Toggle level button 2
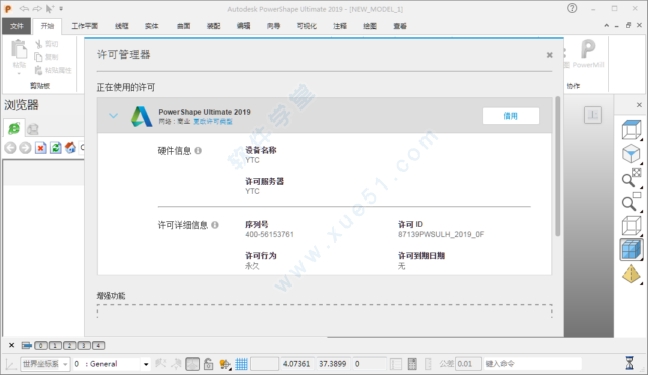Screen dimensions: 648x375 [69, 345]
